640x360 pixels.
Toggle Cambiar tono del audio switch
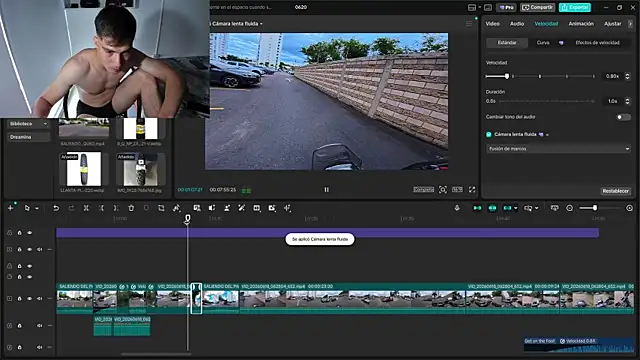pos(623,117)
